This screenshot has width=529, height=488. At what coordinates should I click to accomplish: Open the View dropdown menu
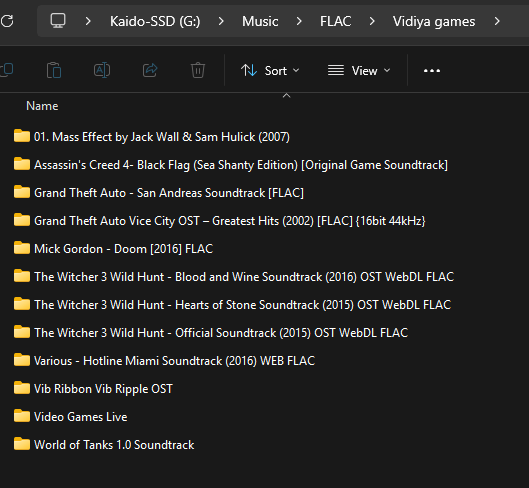(359, 71)
